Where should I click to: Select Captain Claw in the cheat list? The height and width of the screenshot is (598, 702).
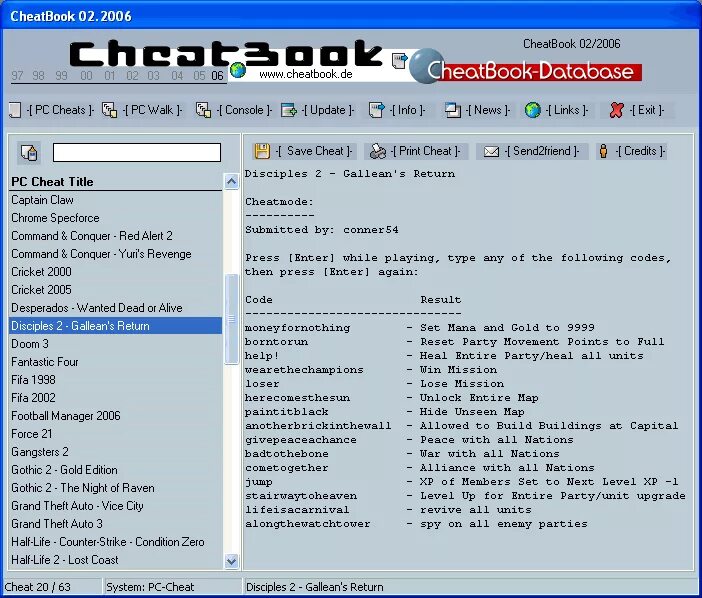(x=116, y=200)
